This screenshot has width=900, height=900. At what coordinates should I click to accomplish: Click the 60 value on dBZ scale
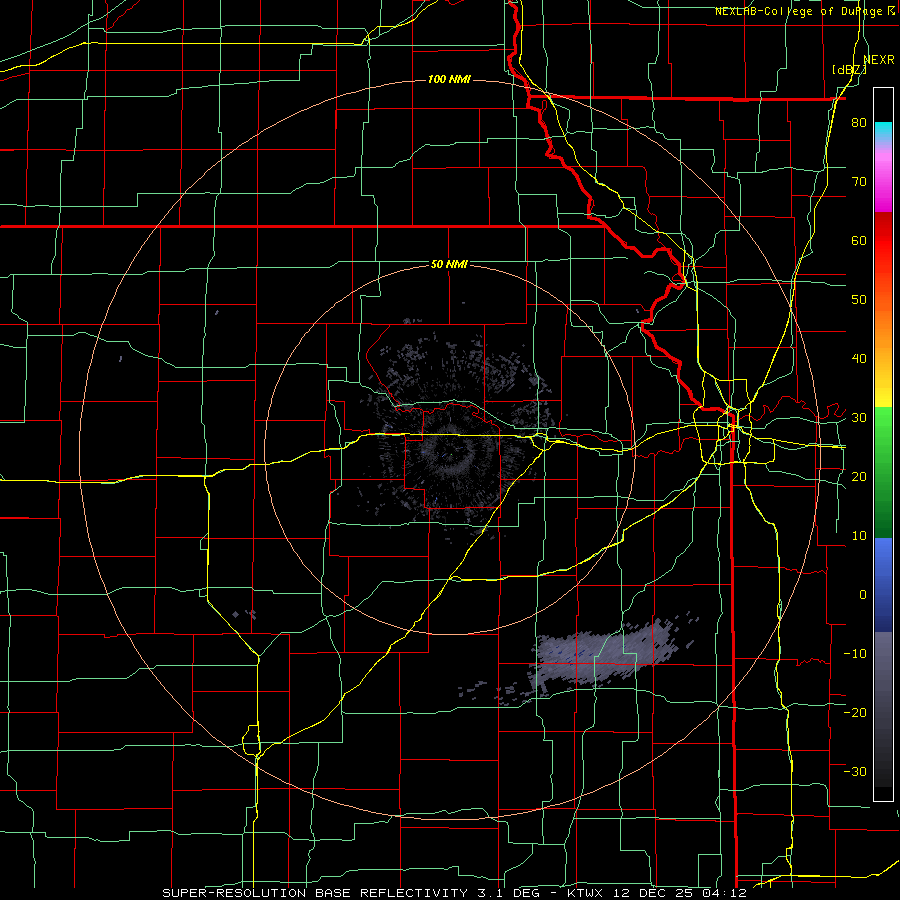pos(859,240)
